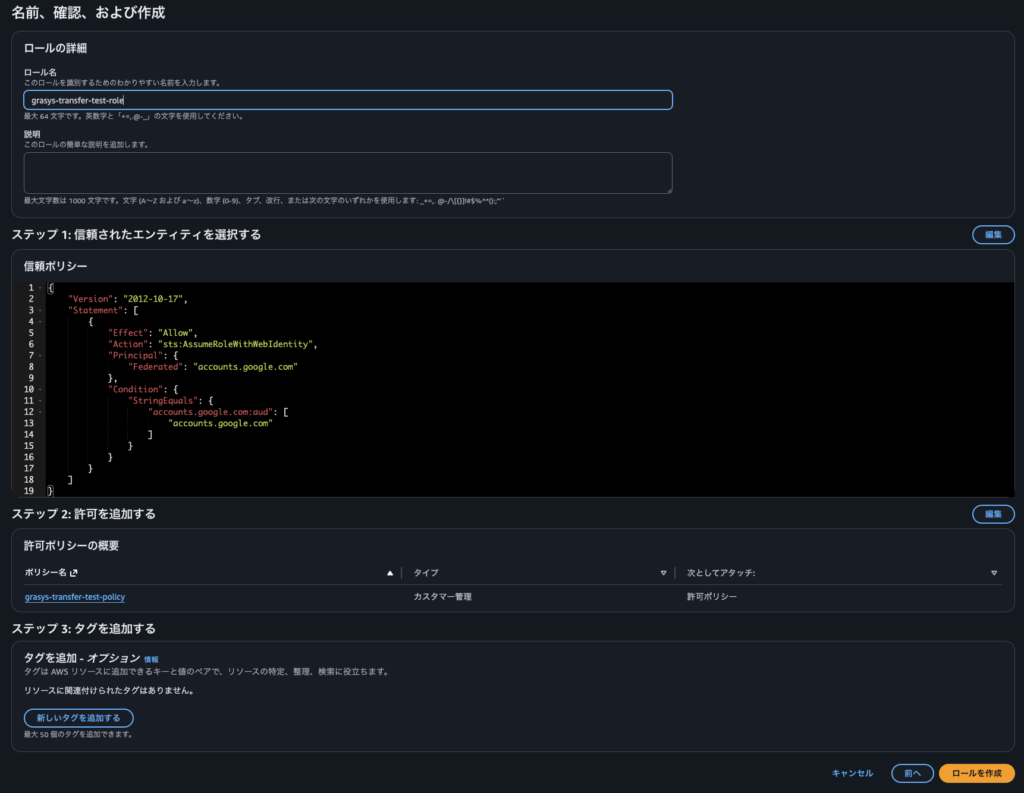The width and height of the screenshot is (1024, 793).
Task: Click the ascending sort arrow for ポリシー名 column
Action: click(x=390, y=573)
